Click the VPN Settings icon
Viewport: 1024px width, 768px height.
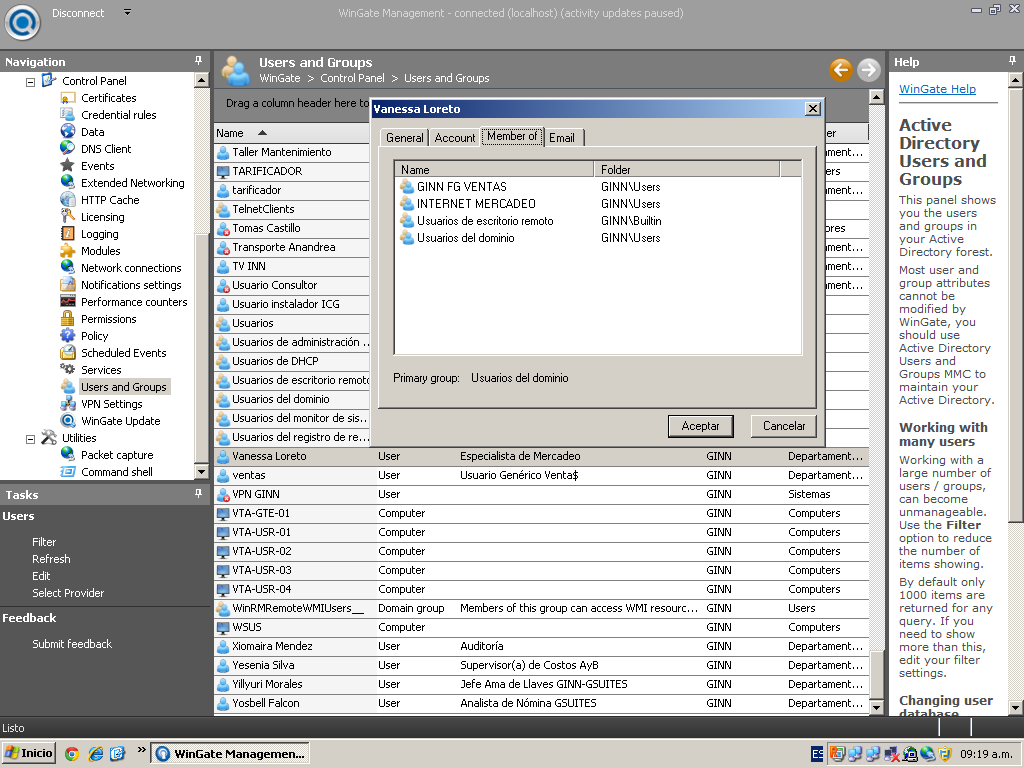tap(68, 404)
